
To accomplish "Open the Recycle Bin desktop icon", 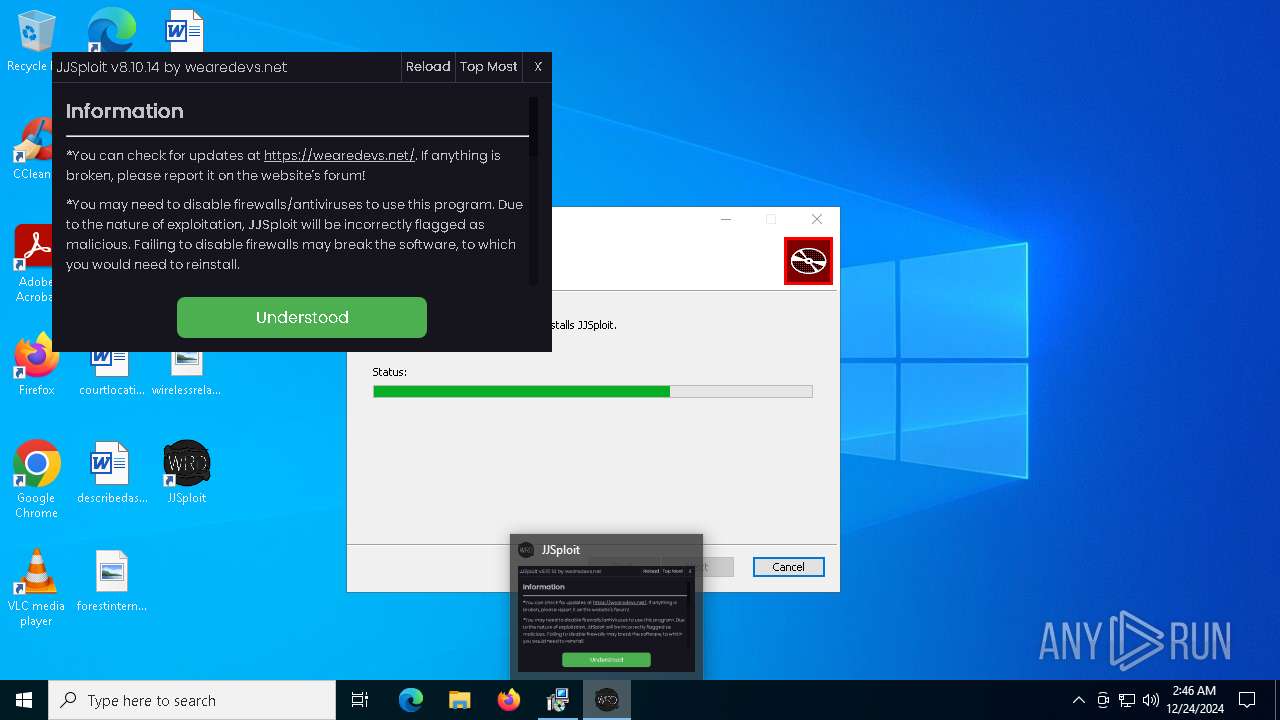I will [x=36, y=40].
